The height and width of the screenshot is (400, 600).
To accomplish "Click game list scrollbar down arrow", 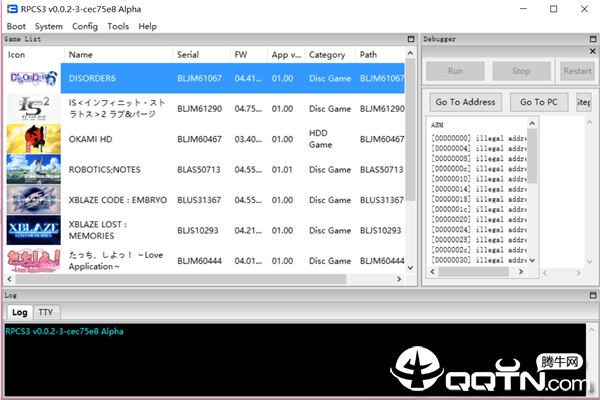I will (x=410, y=268).
